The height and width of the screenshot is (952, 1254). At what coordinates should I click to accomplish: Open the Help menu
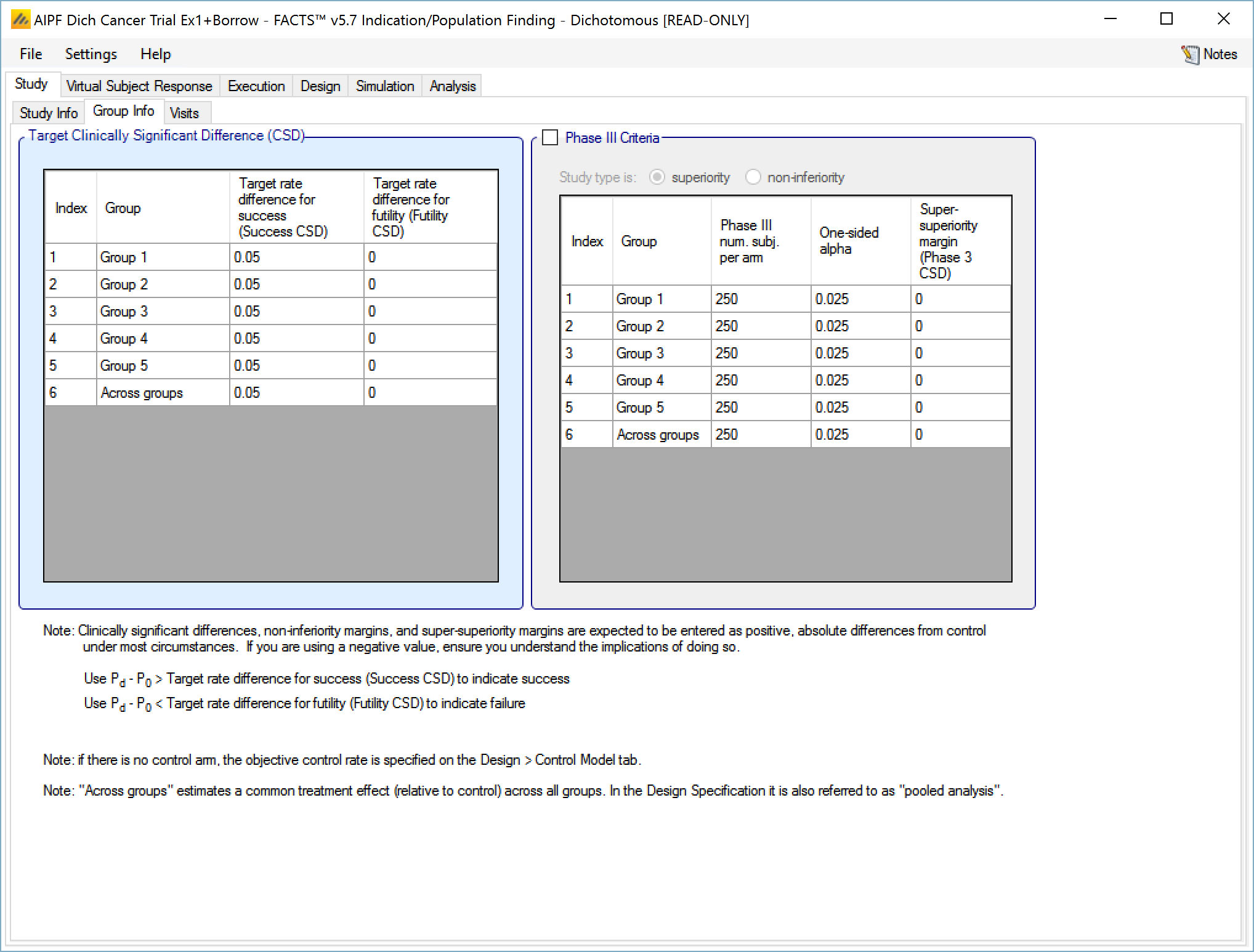coord(155,54)
